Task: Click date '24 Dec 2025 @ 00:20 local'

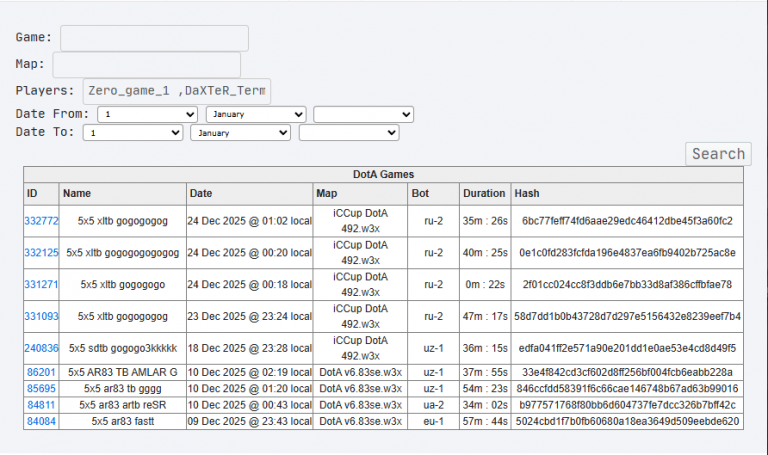Action: coord(249,253)
